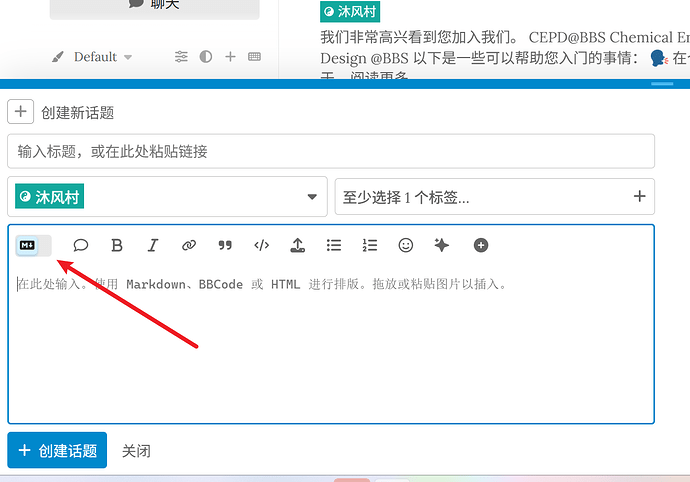The width and height of the screenshot is (690, 482).
Task: Insert preformatted code text
Action: pyautogui.click(x=261, y=245)
